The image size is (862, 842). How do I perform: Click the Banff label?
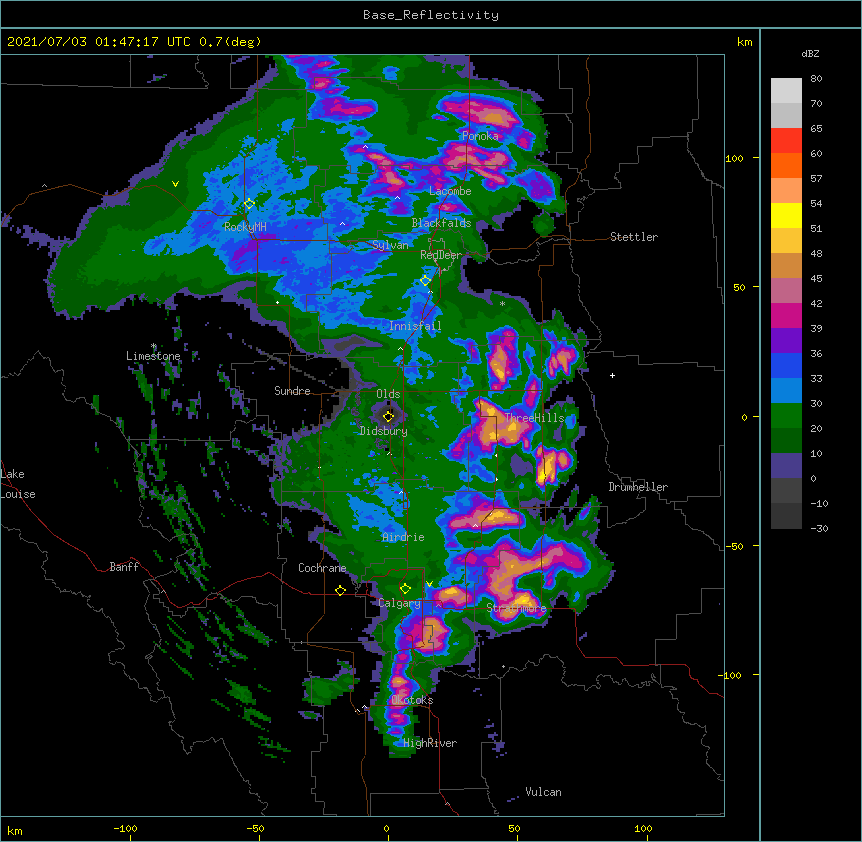coord(124,566)
